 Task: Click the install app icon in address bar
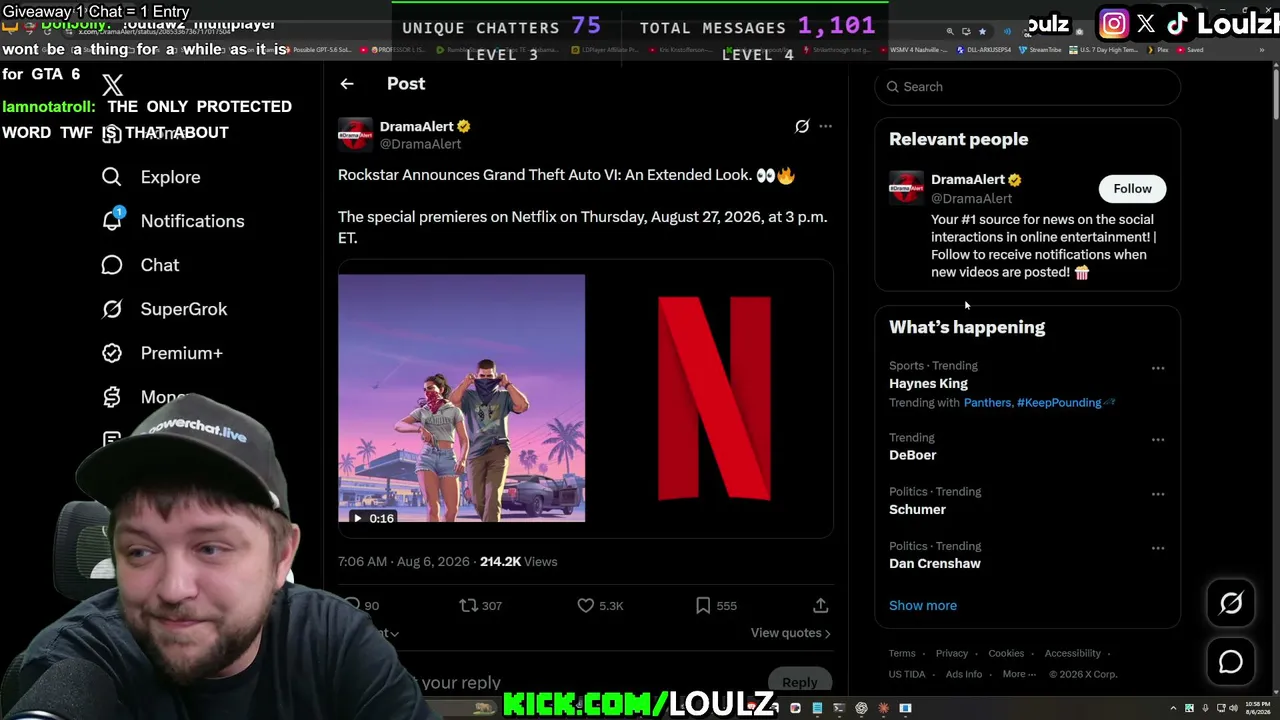(966, 31)
